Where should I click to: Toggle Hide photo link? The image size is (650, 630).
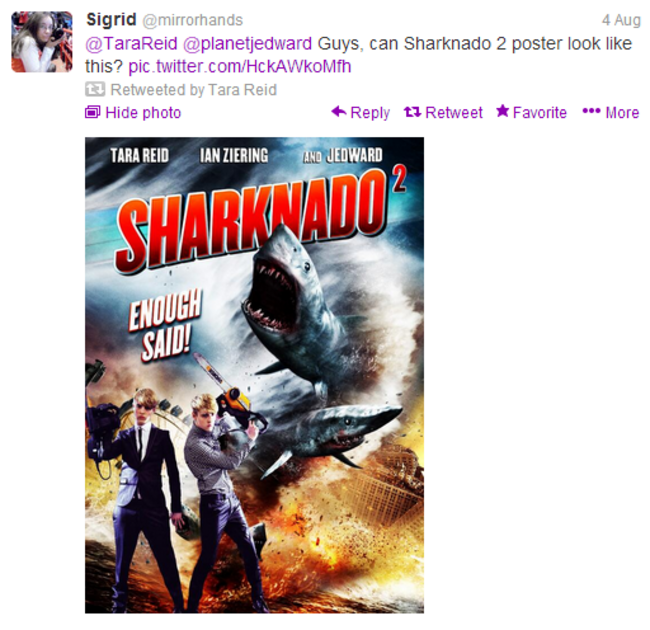point(133,112)
